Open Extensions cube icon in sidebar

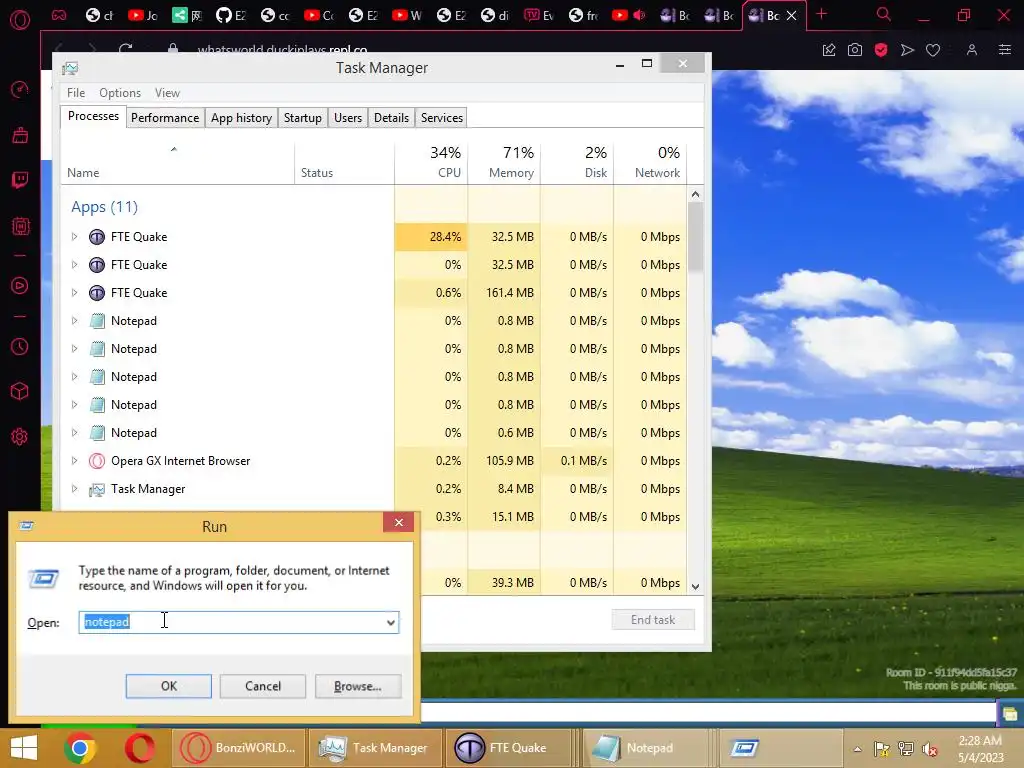click(20, 391)
